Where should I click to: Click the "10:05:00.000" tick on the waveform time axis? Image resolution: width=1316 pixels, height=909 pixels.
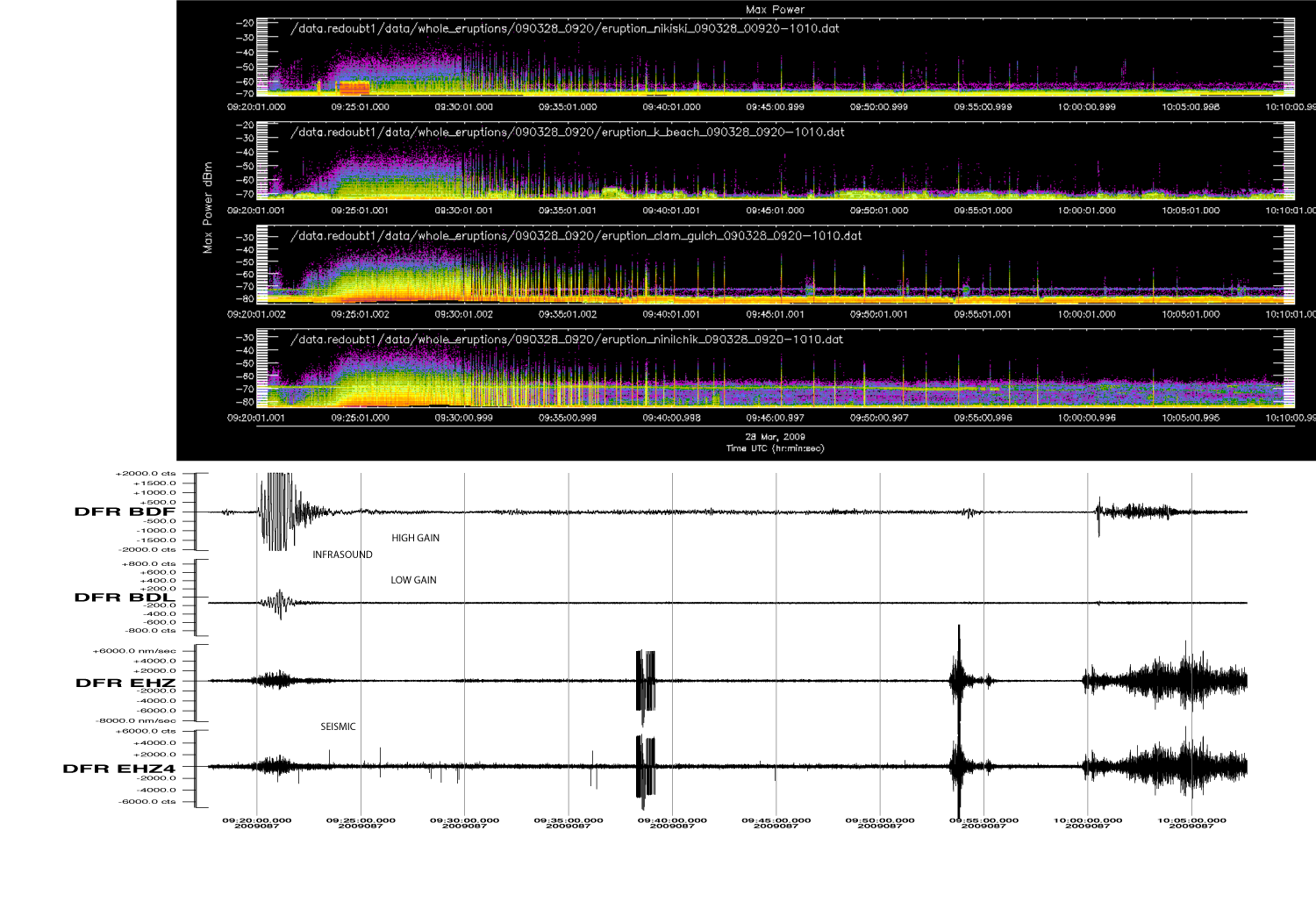(x=1191, y=820)
